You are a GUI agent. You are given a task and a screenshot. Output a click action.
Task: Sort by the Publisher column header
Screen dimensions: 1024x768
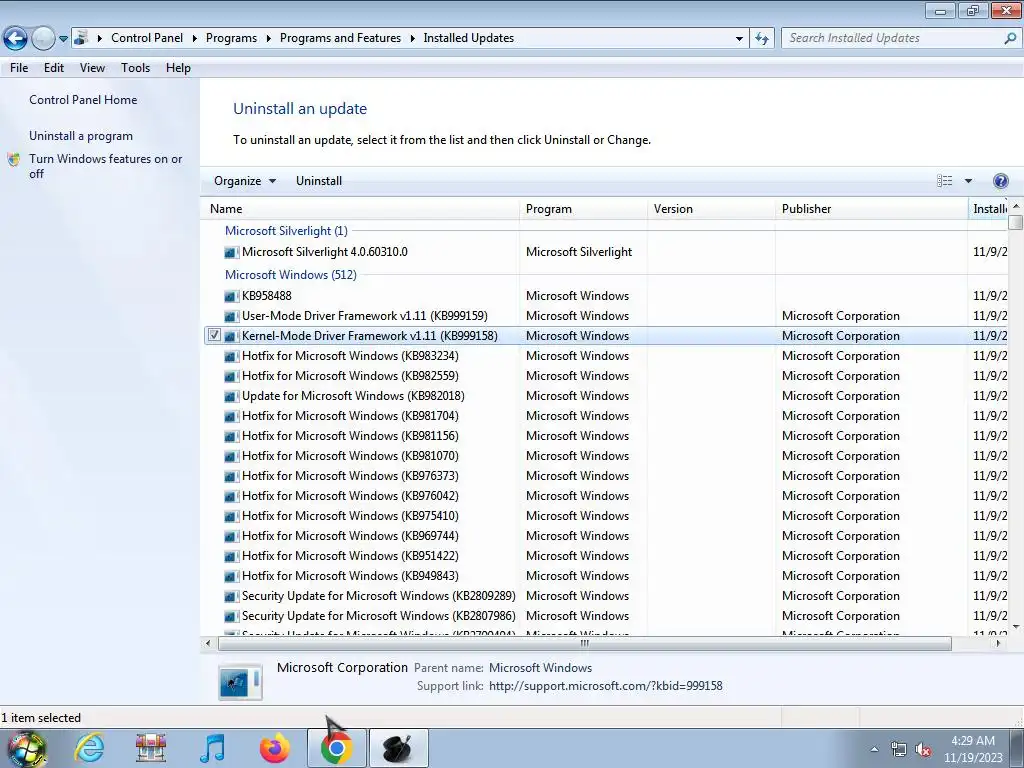[872, 209]
